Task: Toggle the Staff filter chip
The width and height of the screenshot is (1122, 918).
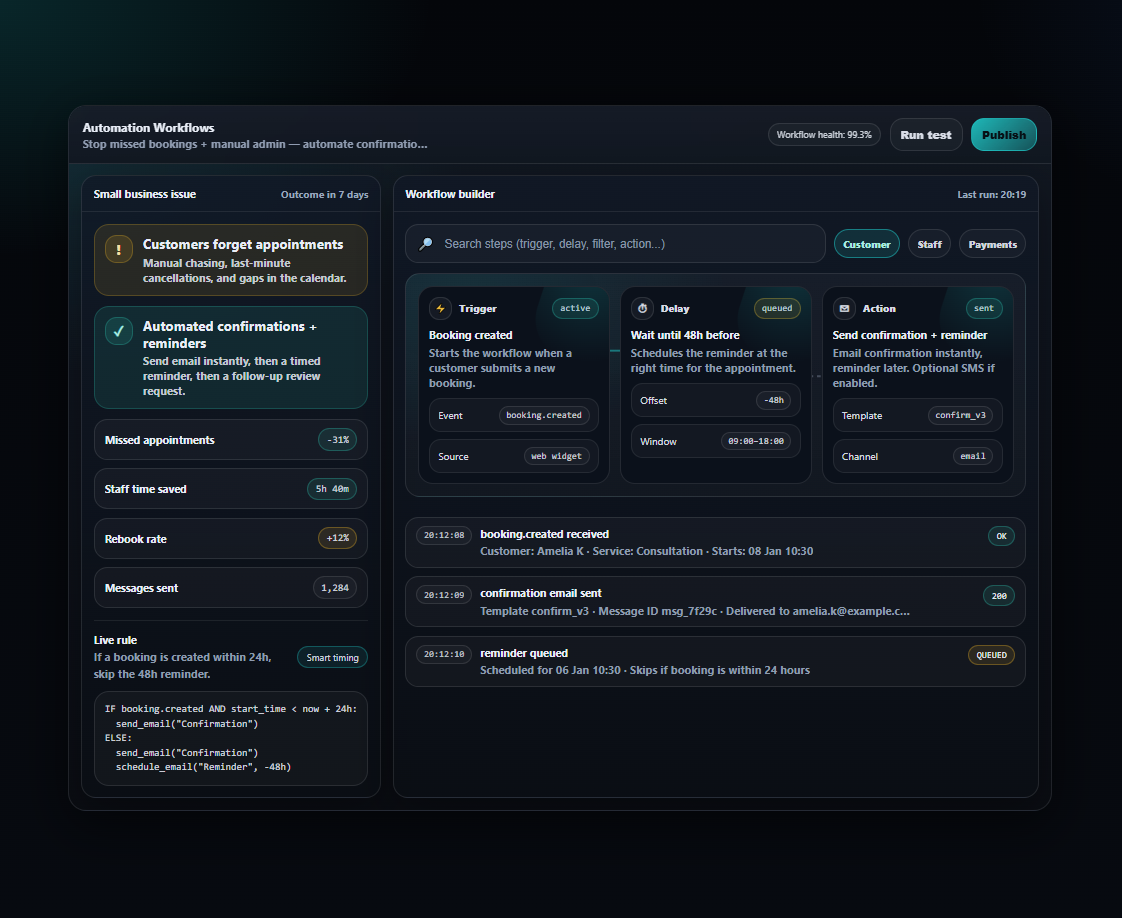Action: (929, 244)
